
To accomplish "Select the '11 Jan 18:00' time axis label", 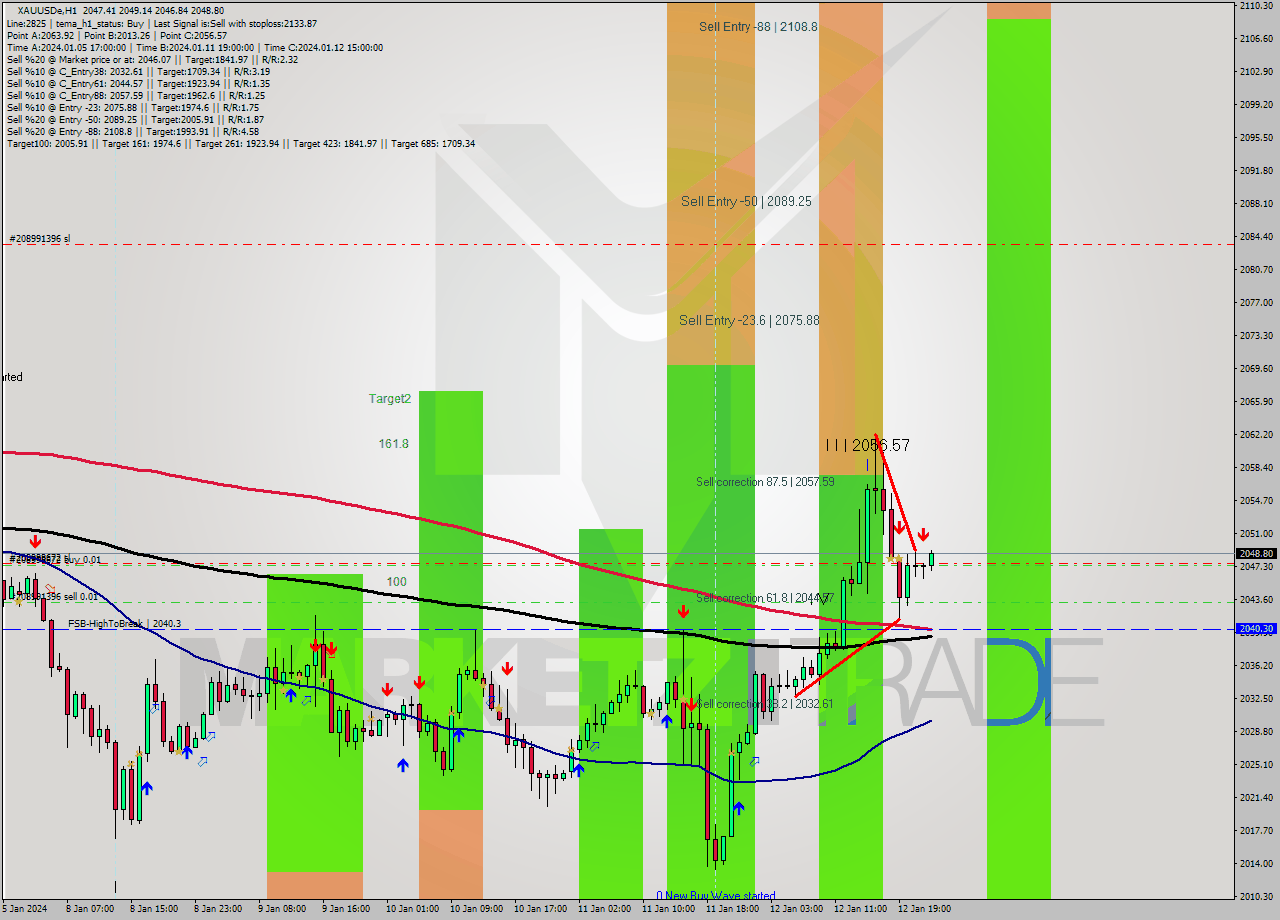I will coord(732,909).
